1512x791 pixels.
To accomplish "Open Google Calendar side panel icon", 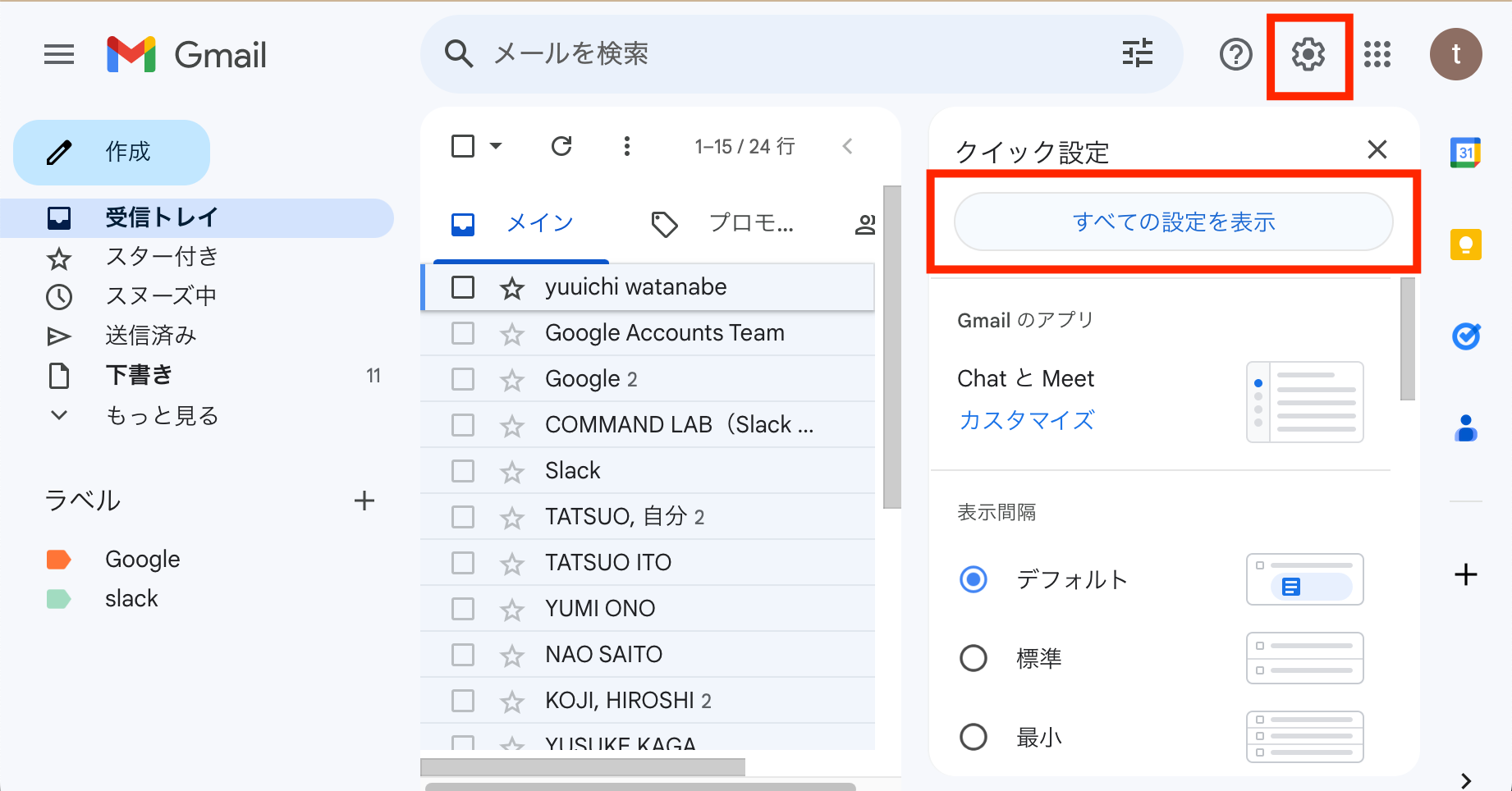I will tap(1465, 153).
